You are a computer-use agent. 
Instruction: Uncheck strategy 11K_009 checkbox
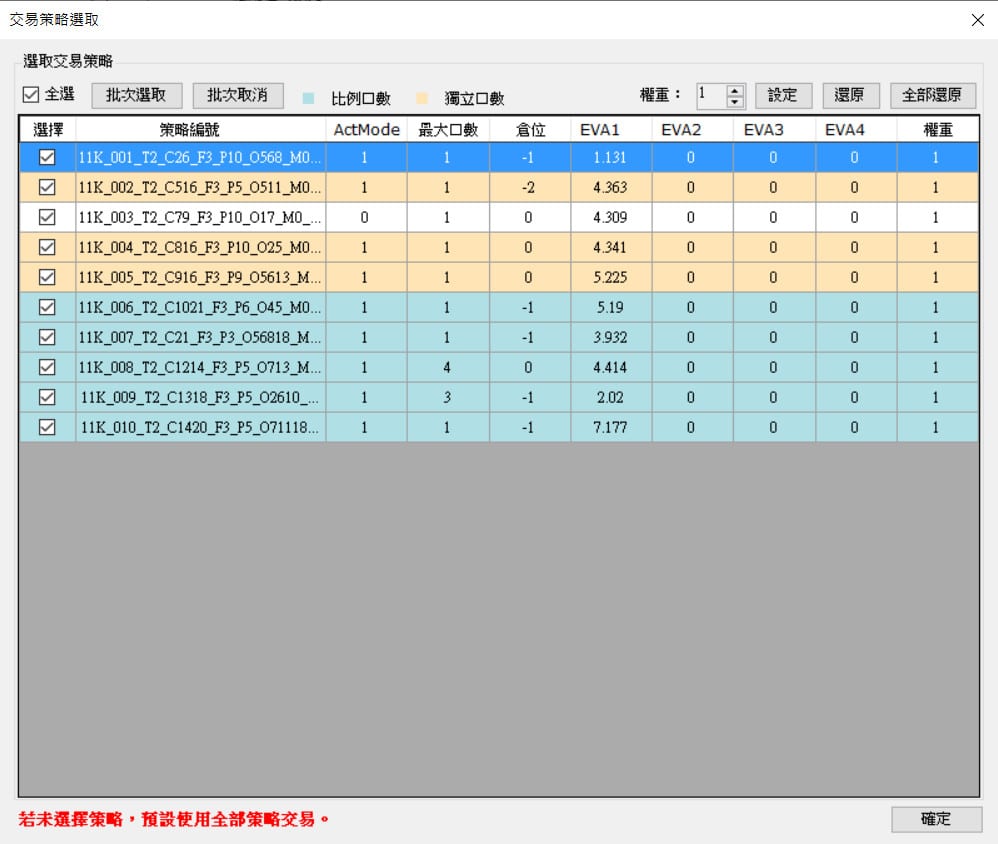(47, 397)
